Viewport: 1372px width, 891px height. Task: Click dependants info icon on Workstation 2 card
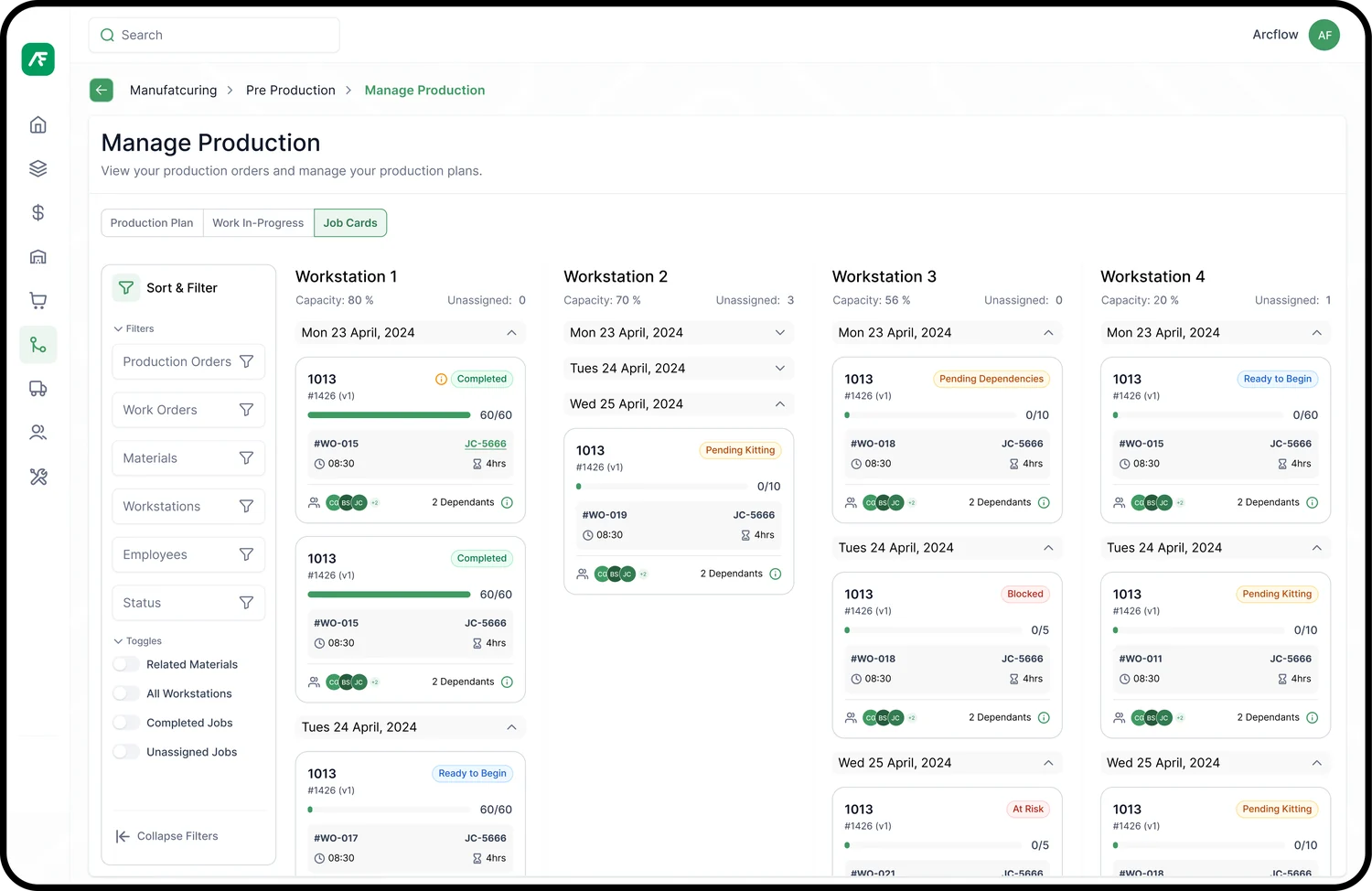[x=776, y=574]
